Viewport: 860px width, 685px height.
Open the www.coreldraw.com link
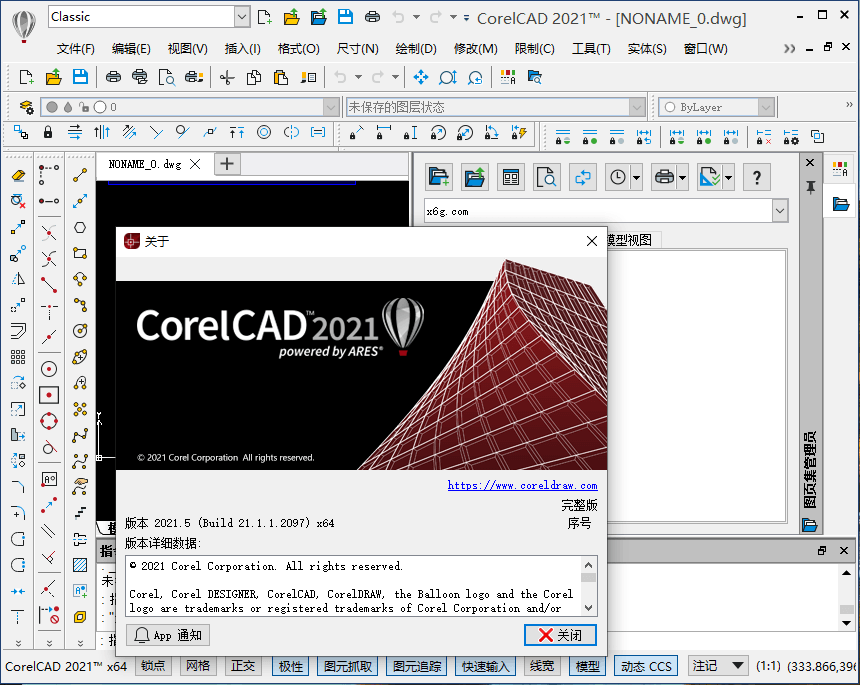click(522, 486)
